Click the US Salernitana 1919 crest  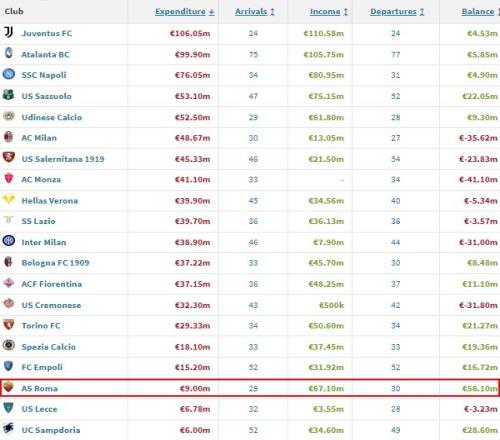click(x=9, y=157)
